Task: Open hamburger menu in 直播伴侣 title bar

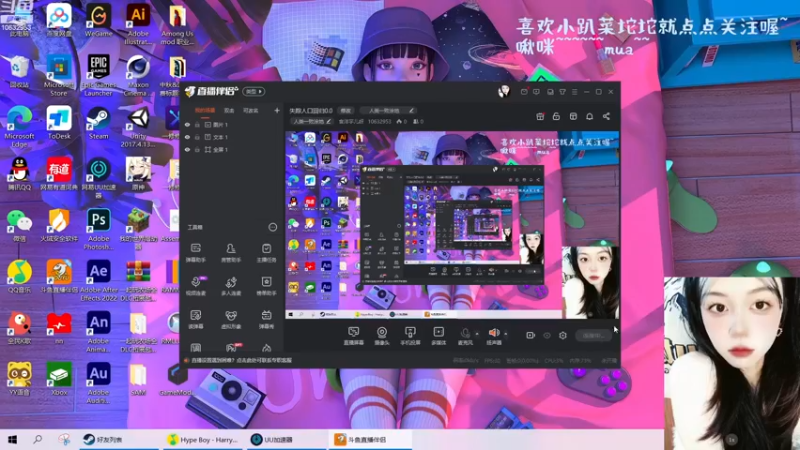Action: (x=574, y=92)
